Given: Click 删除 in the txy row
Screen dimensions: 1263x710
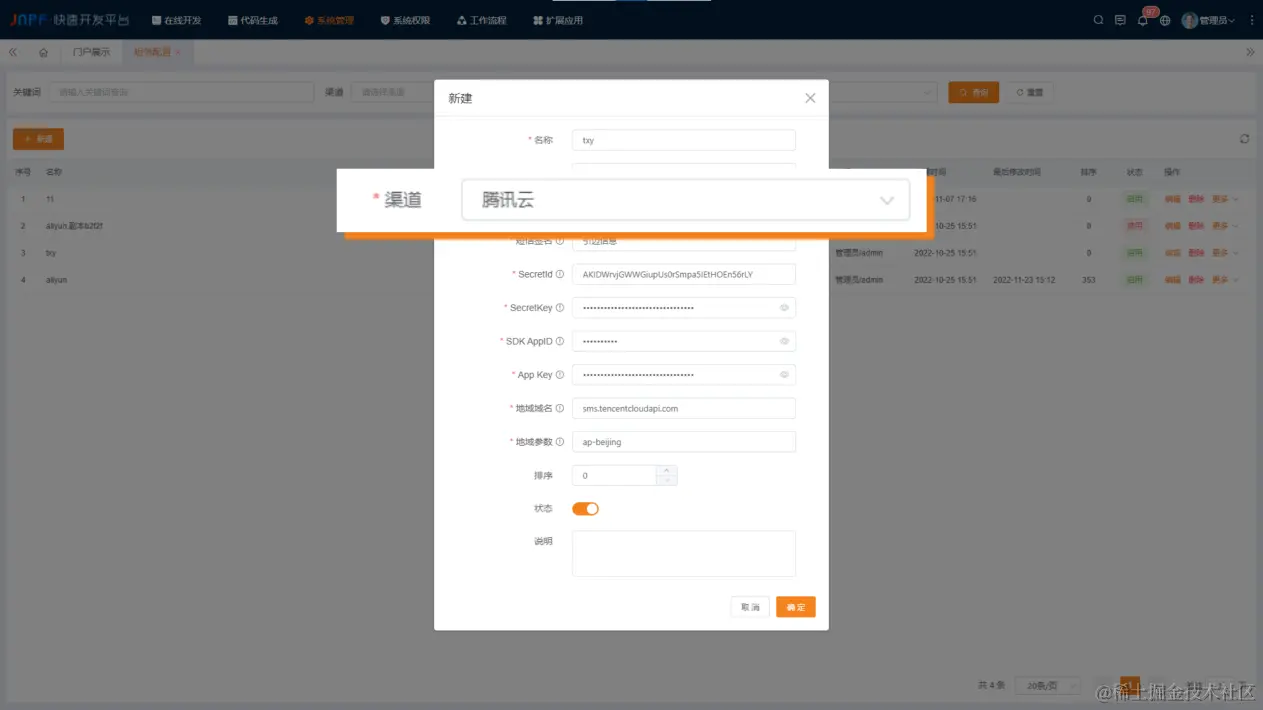Looking at the screenshot, I should (x=1196, y=253).
